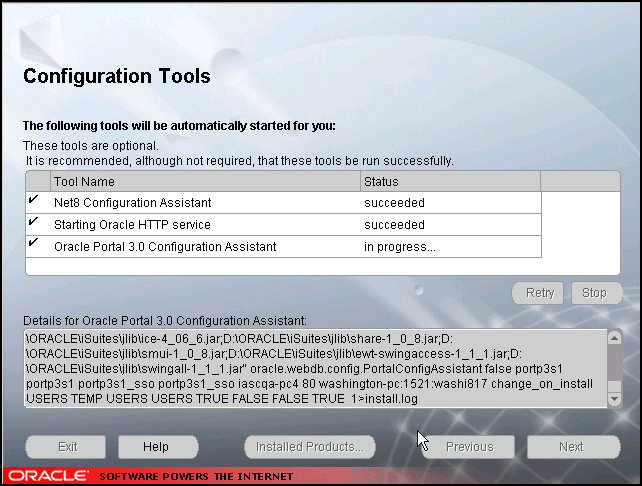Toggle checkmark for Oracle Portal 3.0 Configuration Assistant
Screen dimensions: 642x486
[x=34, y=242]
